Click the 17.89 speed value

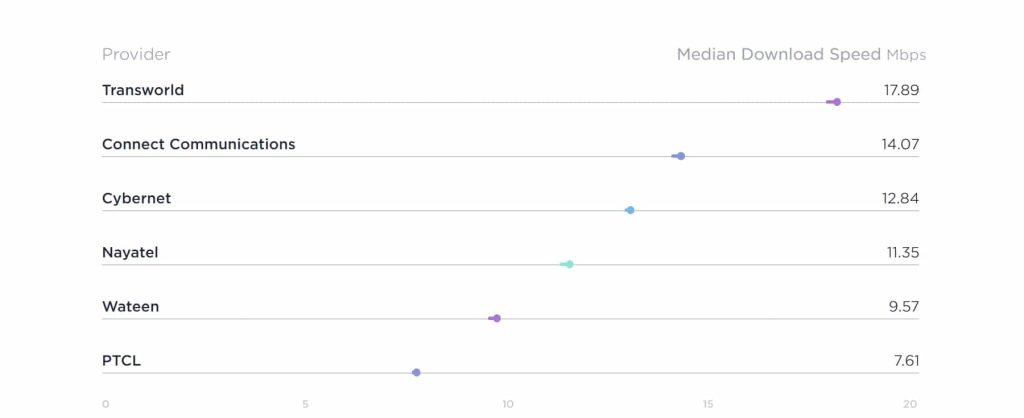pyautogui.click(x=900, y=90)
